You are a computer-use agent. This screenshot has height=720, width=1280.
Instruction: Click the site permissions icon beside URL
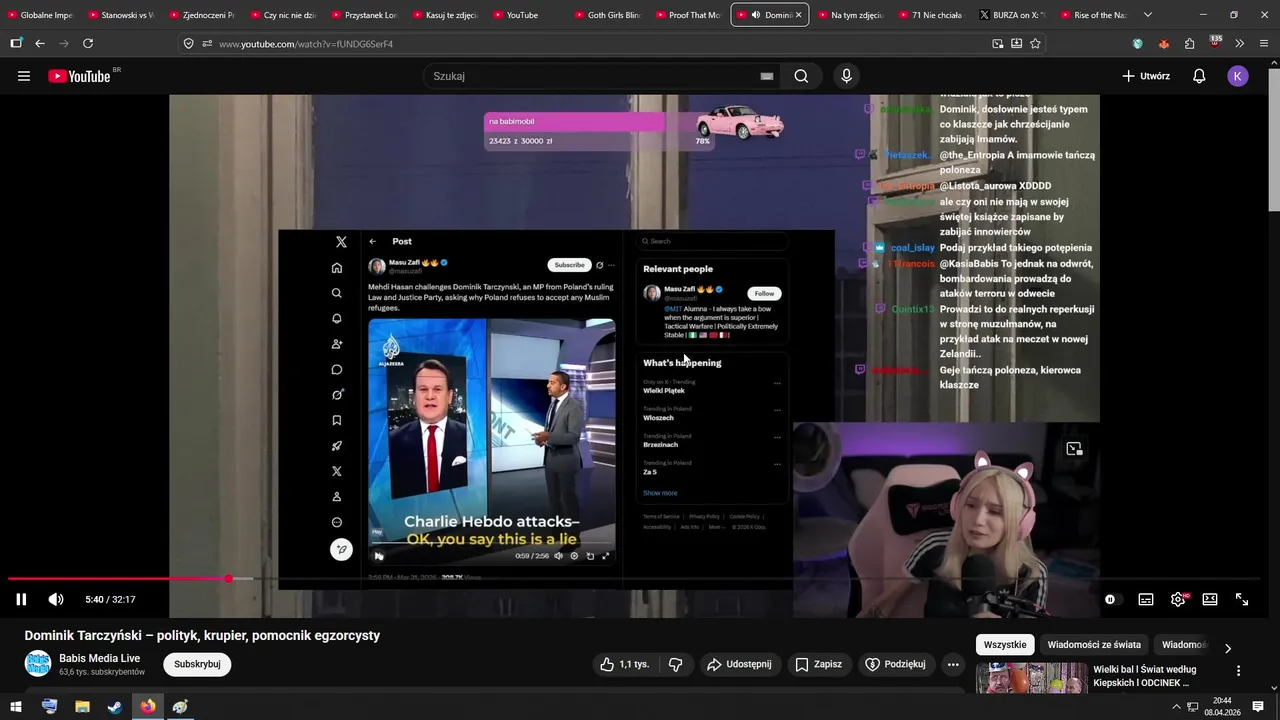point(207,43)
